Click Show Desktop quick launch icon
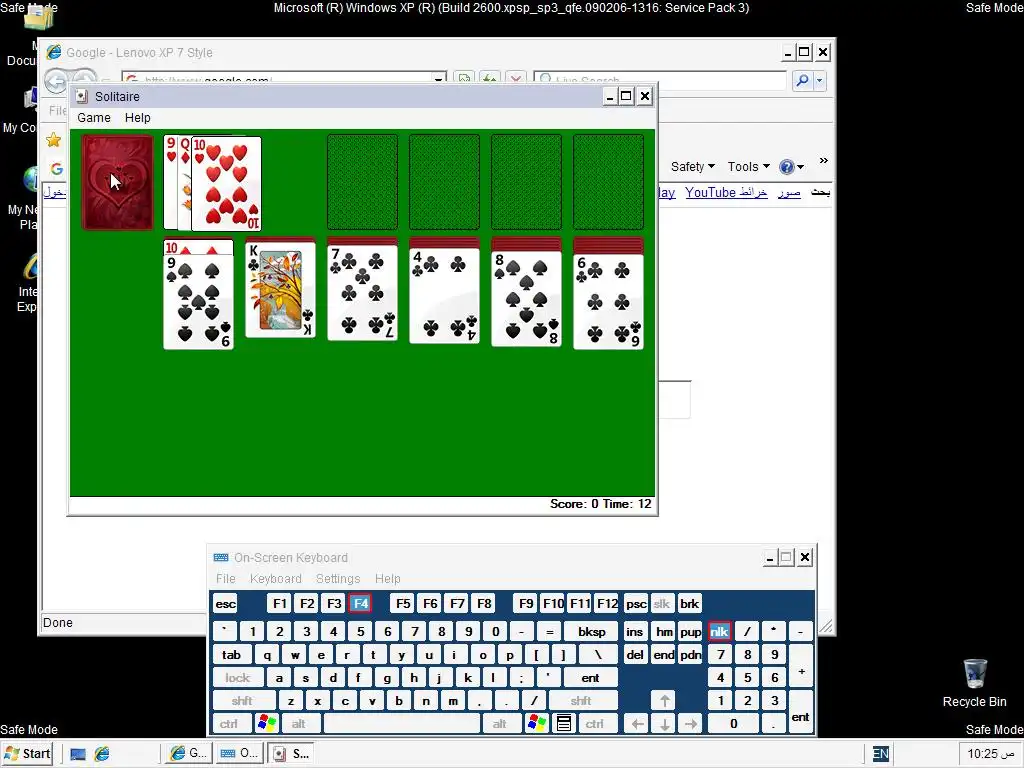The height and width of the screenshot is (768, 1024). (78, 754)
